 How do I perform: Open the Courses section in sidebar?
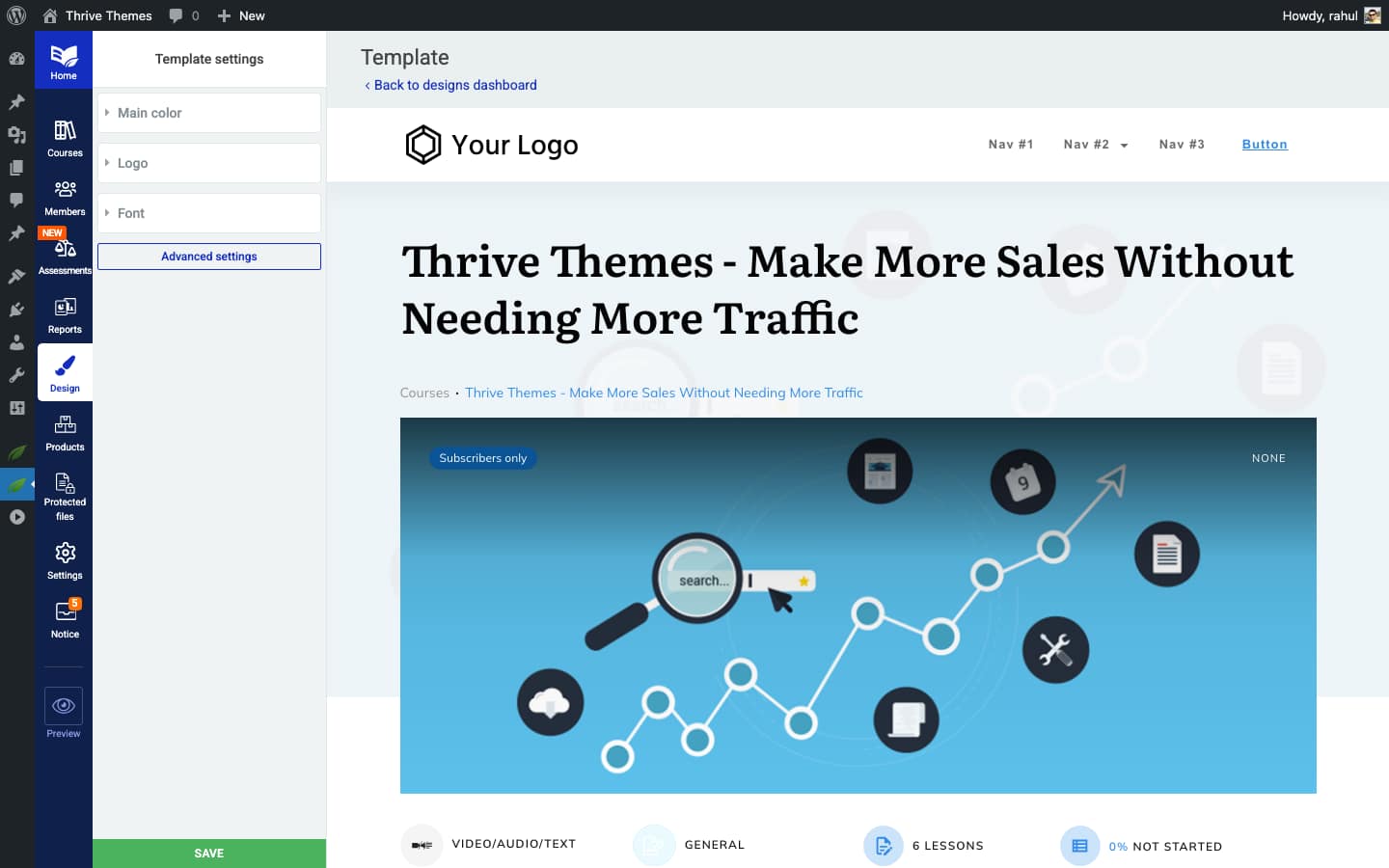tap(65, 138)
